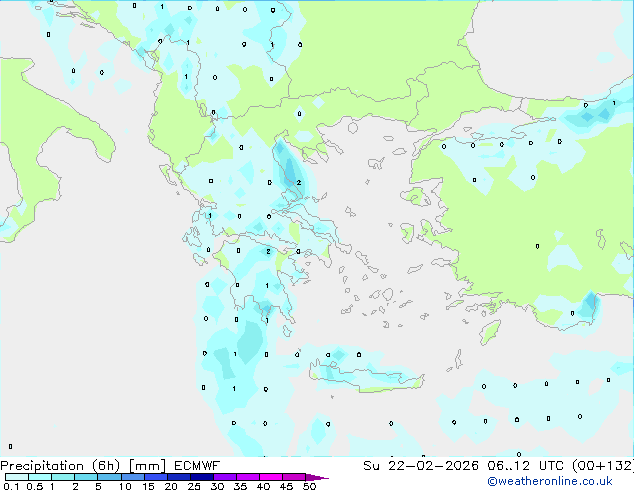Click the legend value '15'
This screenshot has height=490, width=634.
click(x=148, y=486)
